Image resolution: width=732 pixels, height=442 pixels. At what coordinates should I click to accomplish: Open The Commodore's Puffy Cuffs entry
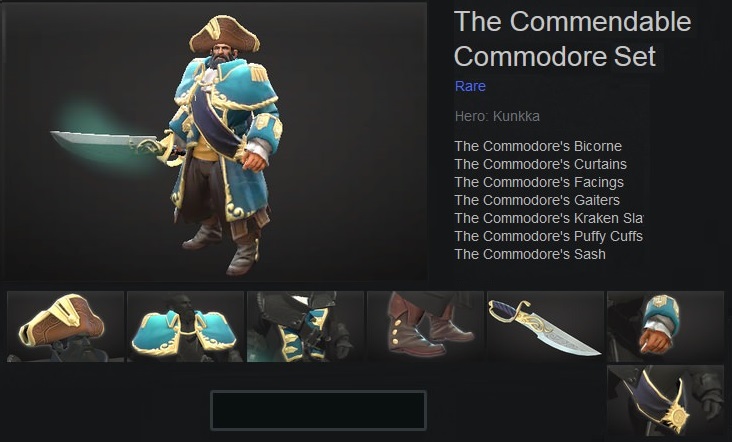tap(549, 236)
